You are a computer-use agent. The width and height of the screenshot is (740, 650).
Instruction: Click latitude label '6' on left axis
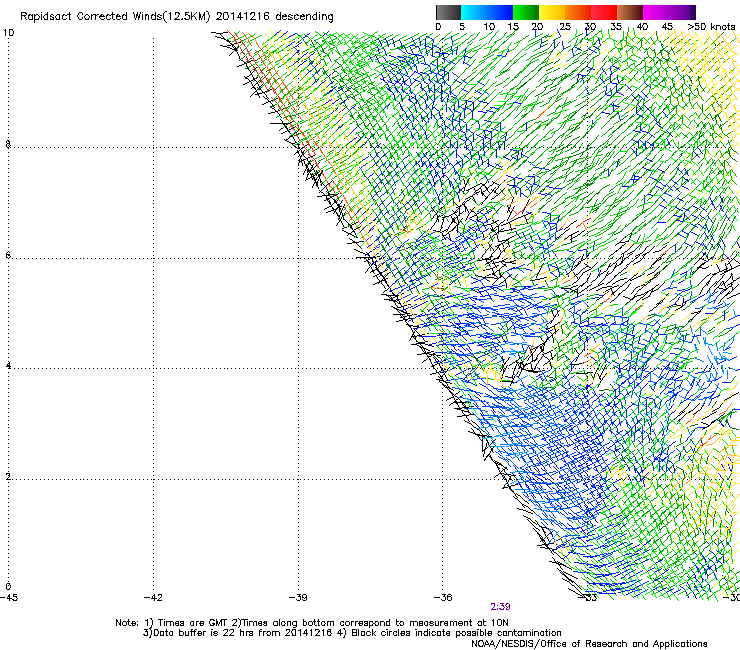(x=8, y=255)
